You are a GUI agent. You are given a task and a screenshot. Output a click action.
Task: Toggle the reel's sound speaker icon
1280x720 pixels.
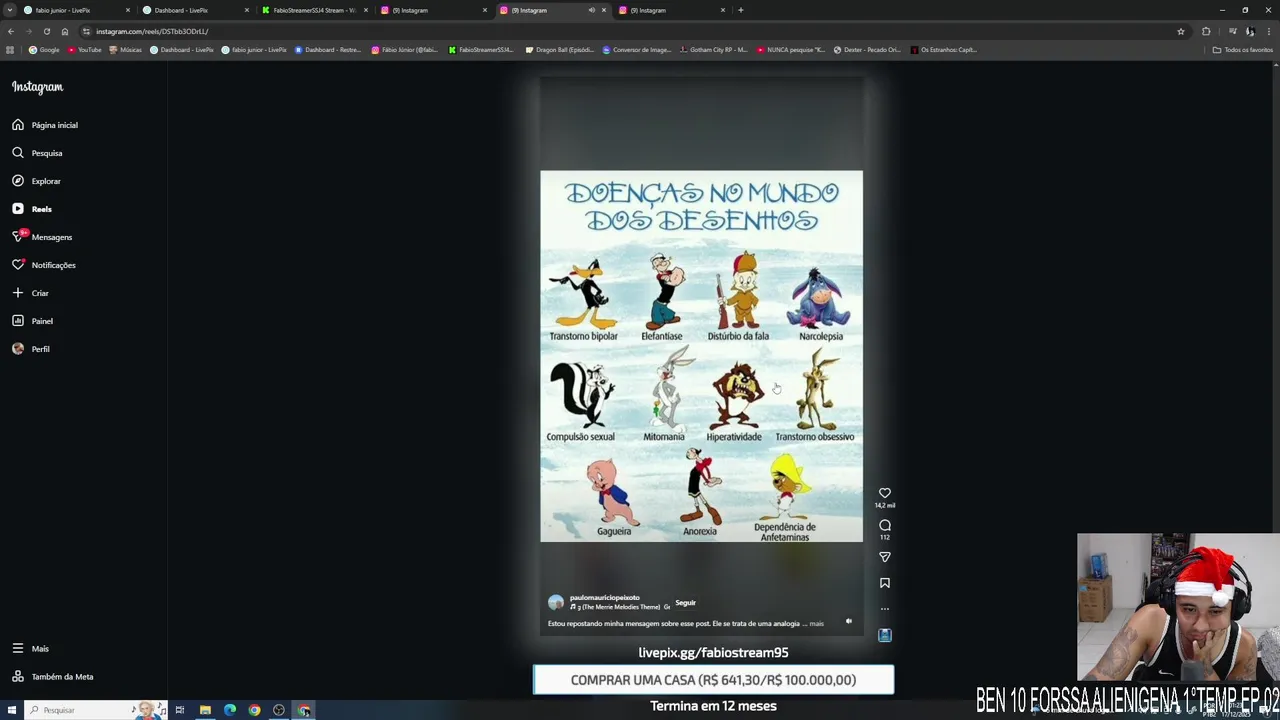click(849, 621)
